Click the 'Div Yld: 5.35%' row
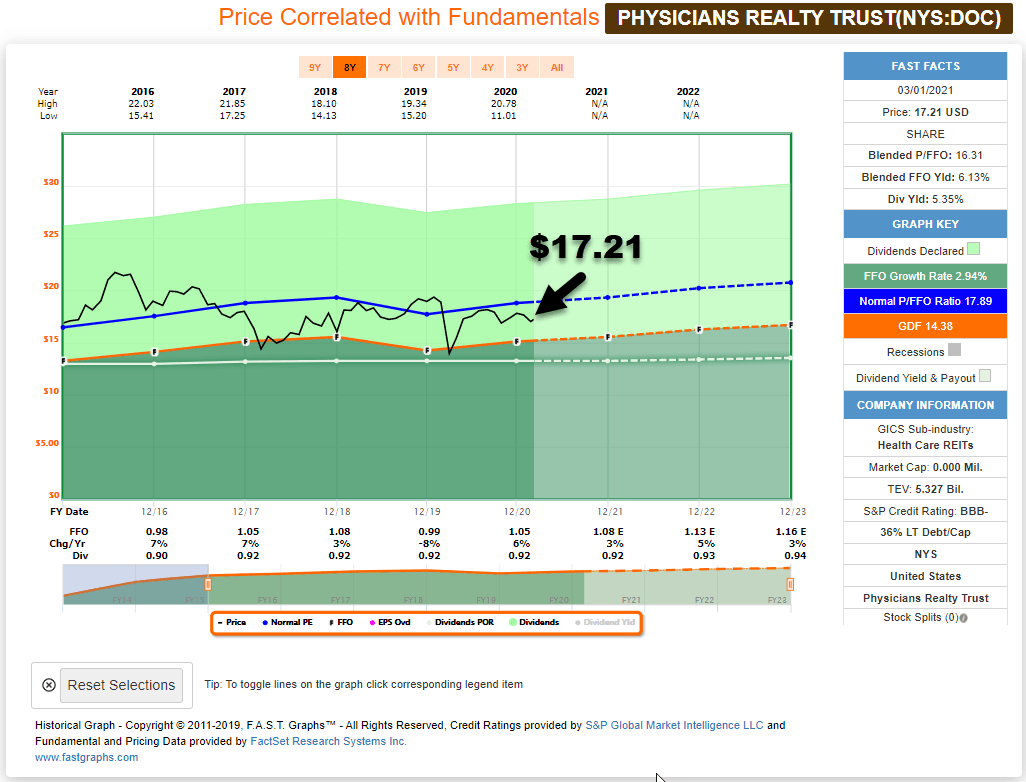 [925, 199]
